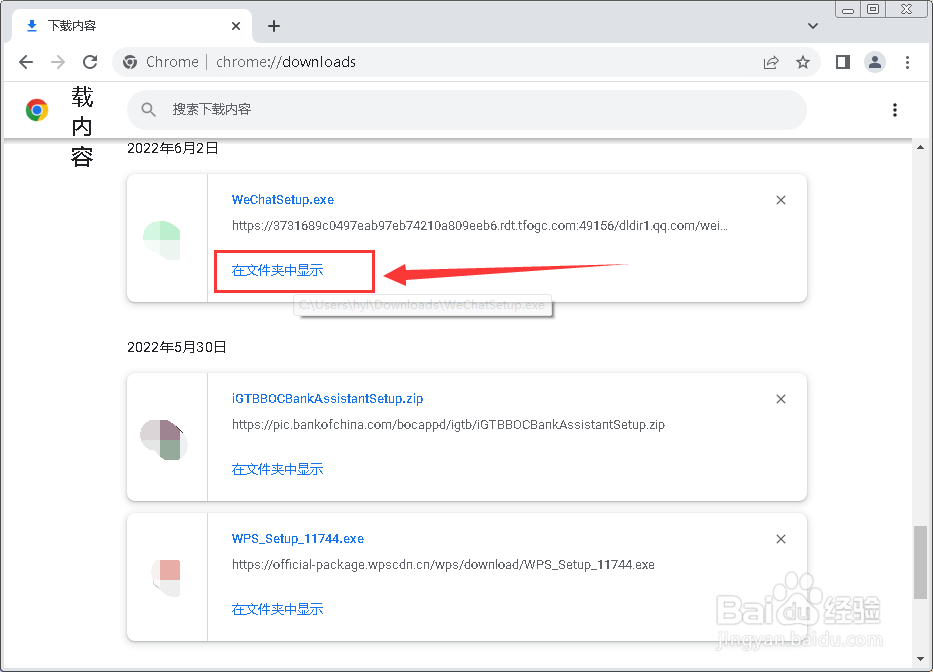The height and width of the screenshot is (672, 933).
Task: Open the WeChatSetup.exe file link
Action: click(x=283, y=200)
